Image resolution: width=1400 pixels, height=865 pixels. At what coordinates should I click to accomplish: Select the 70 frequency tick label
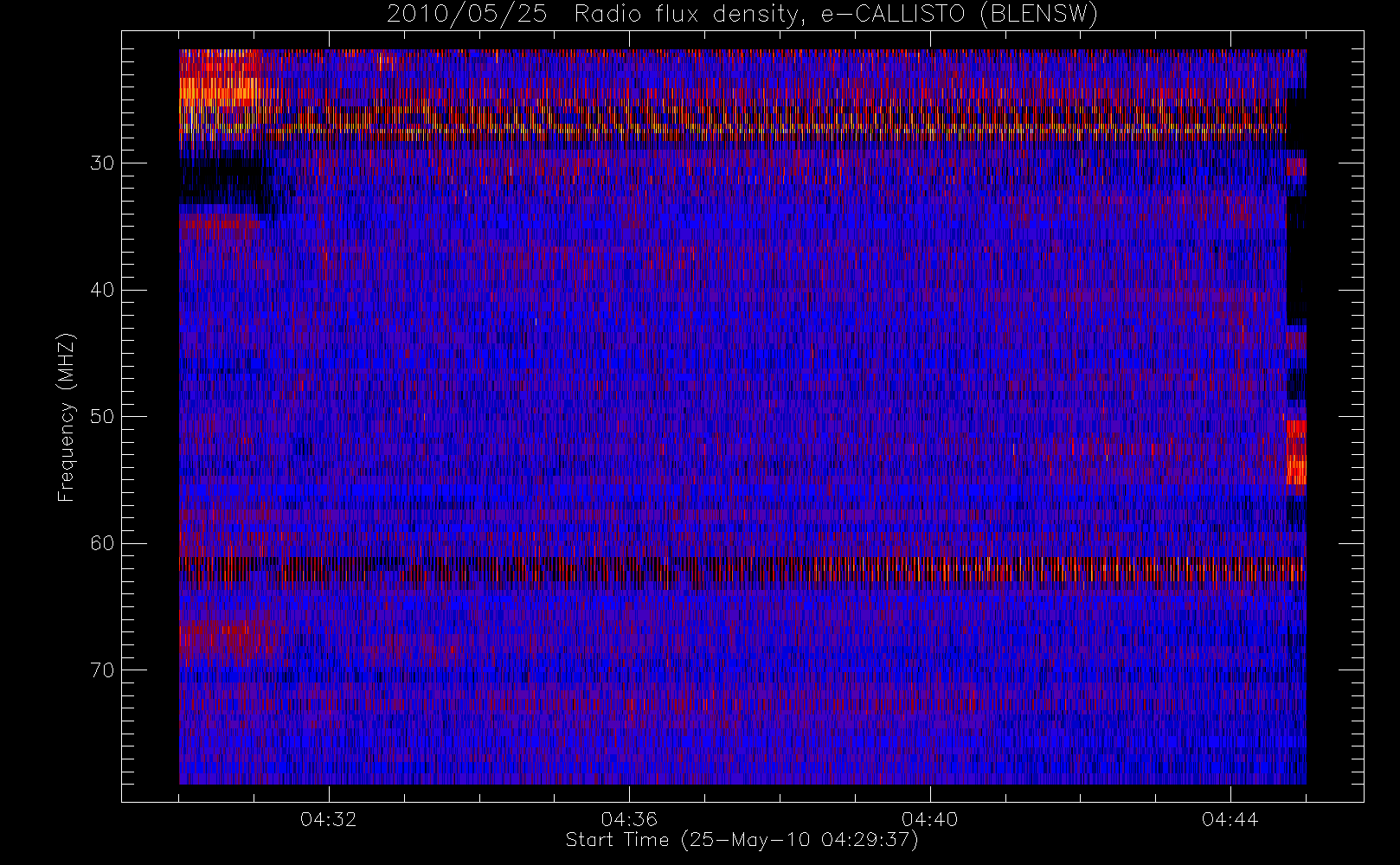102,670
